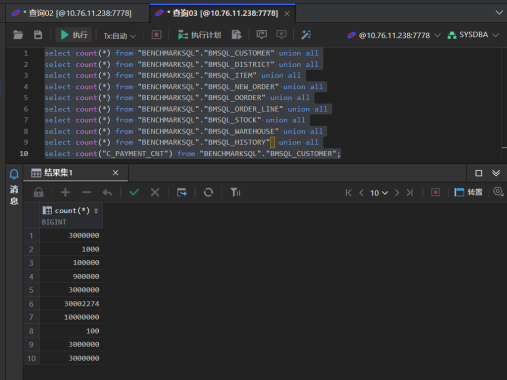This screenshot has height=380, width=507.
Task: Click the cell with value 100000
Action: (71, 263)
